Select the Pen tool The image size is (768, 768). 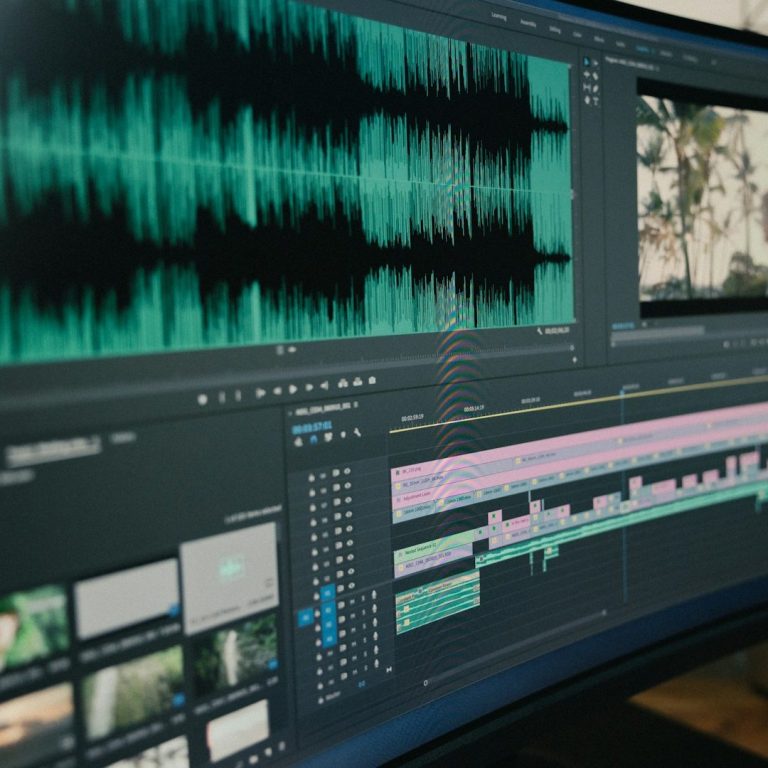(x=596, y=89)
